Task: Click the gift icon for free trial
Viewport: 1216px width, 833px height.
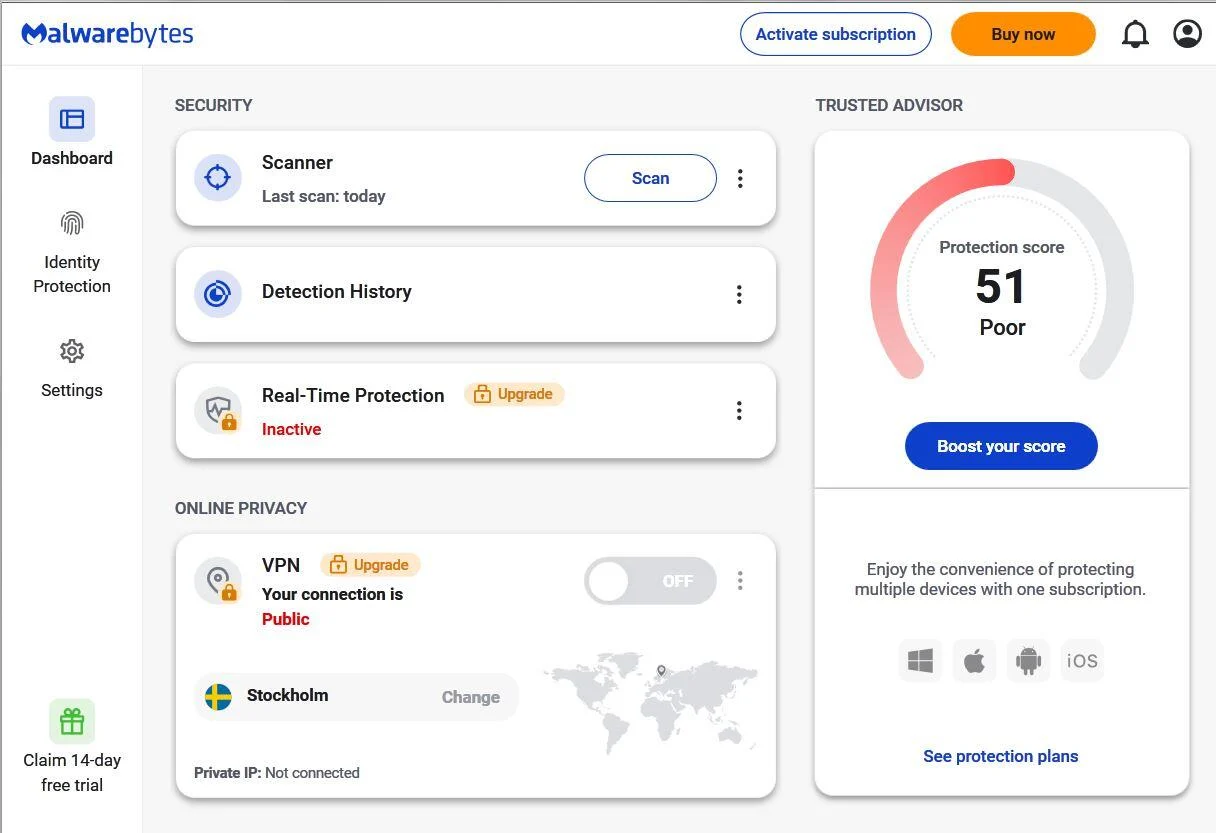Action: tap(72, 721)
